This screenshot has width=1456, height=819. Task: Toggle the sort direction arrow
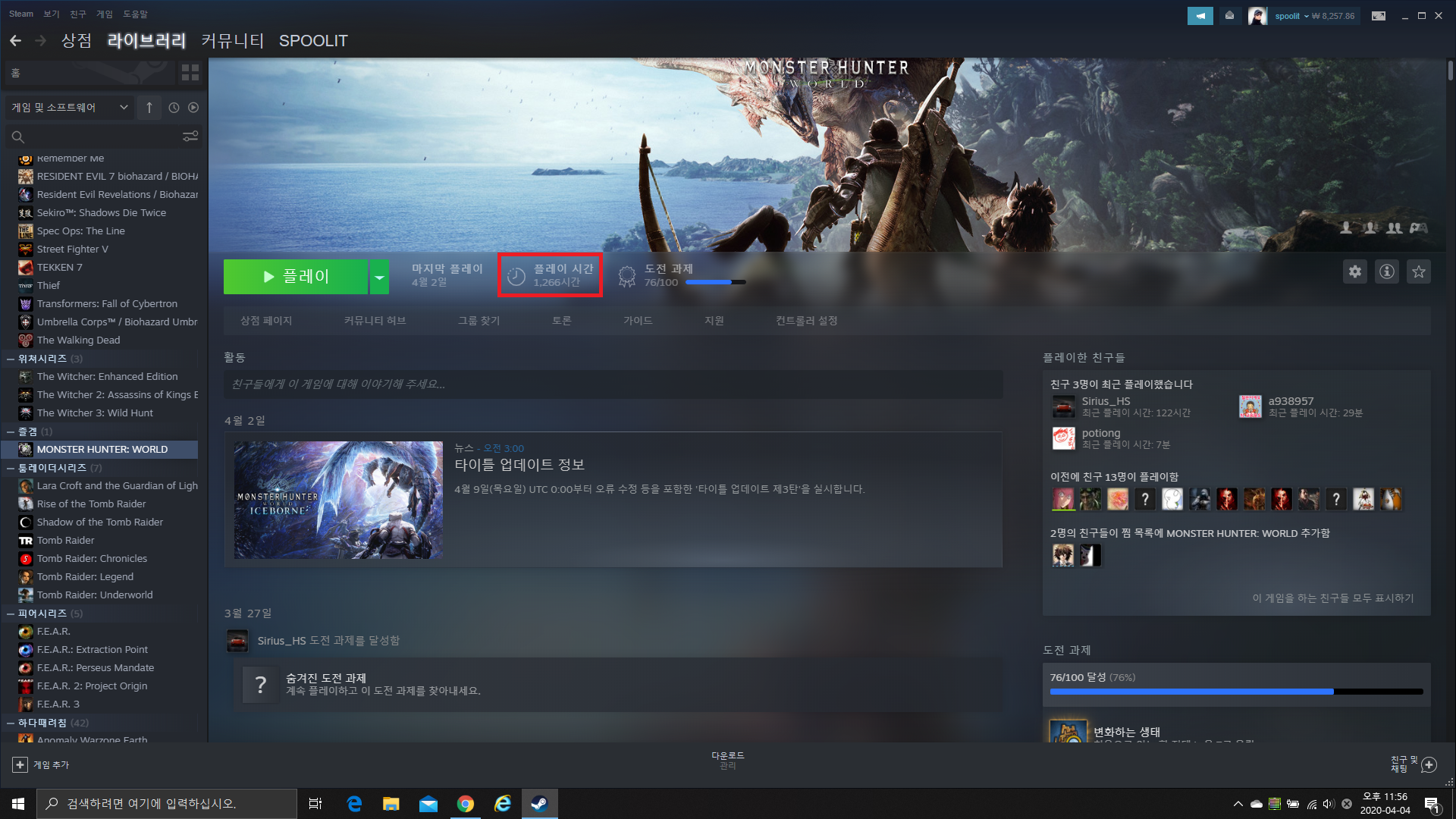click(149, 108)
